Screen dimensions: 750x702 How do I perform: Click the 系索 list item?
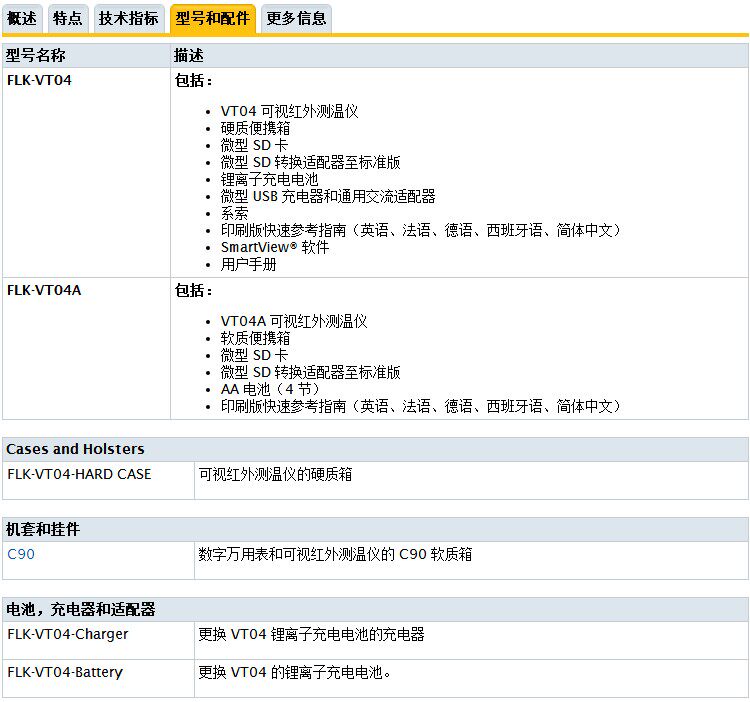click(234, 213)
